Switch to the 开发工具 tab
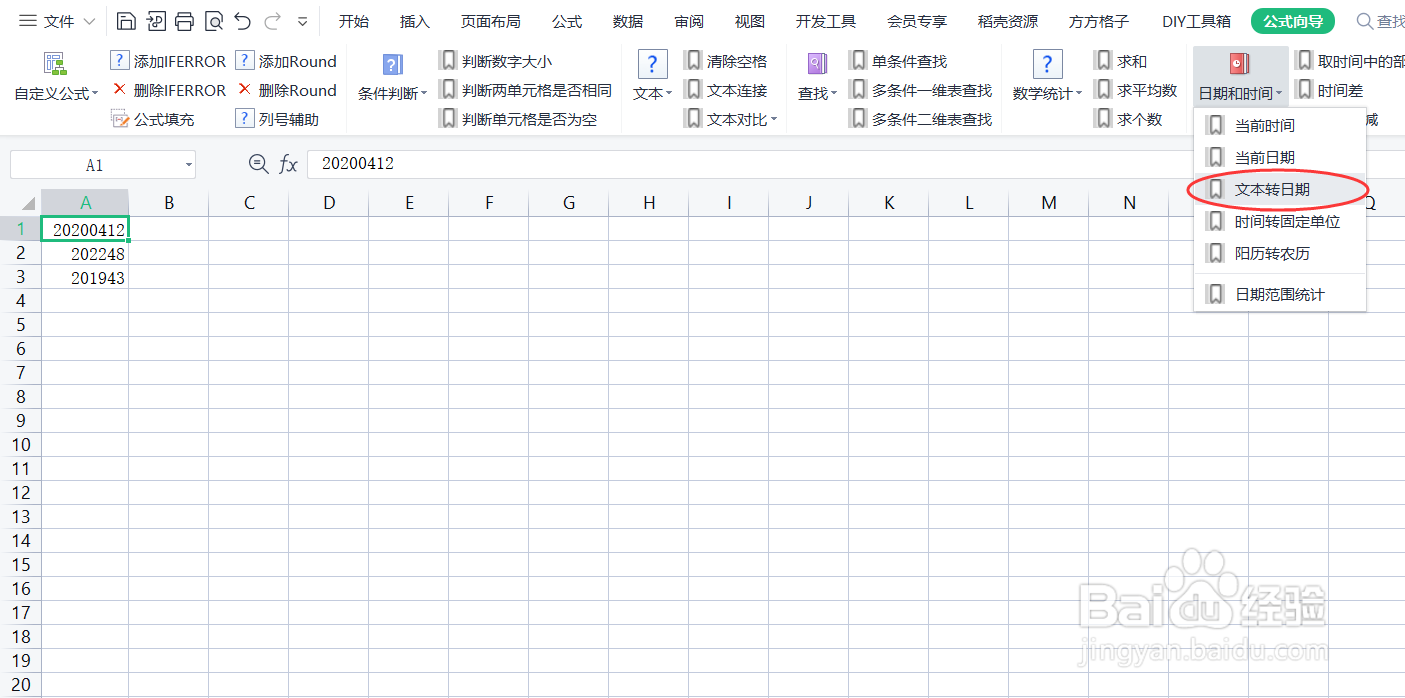 [x=826, y=21]
